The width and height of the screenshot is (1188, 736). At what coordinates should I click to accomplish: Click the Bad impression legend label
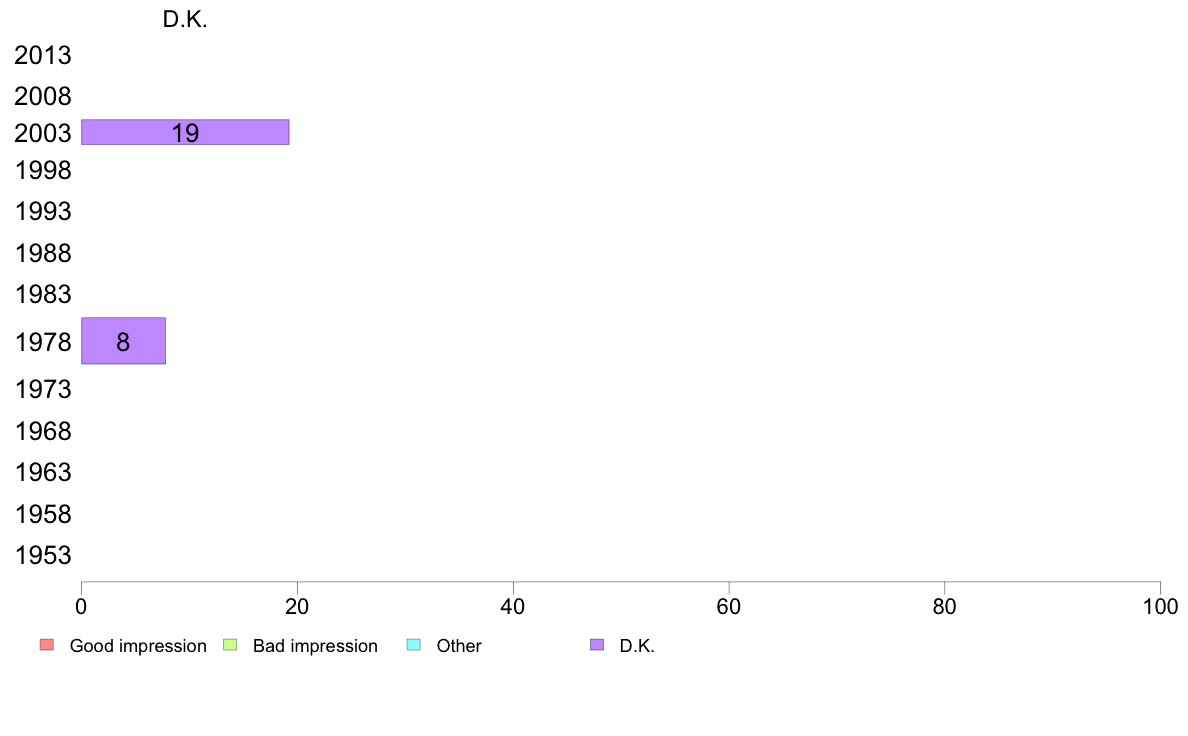tap(315, 646)
